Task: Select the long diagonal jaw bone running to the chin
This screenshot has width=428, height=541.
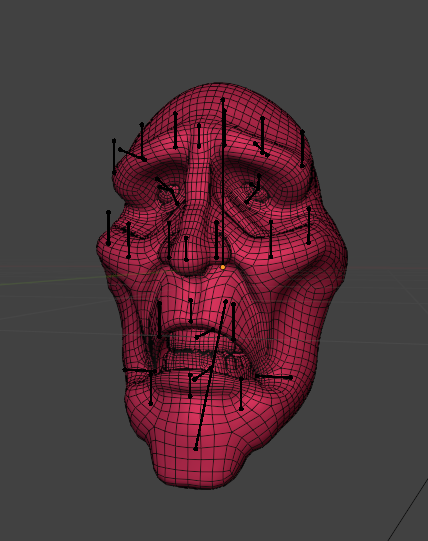Action: (x=211, y=375)
